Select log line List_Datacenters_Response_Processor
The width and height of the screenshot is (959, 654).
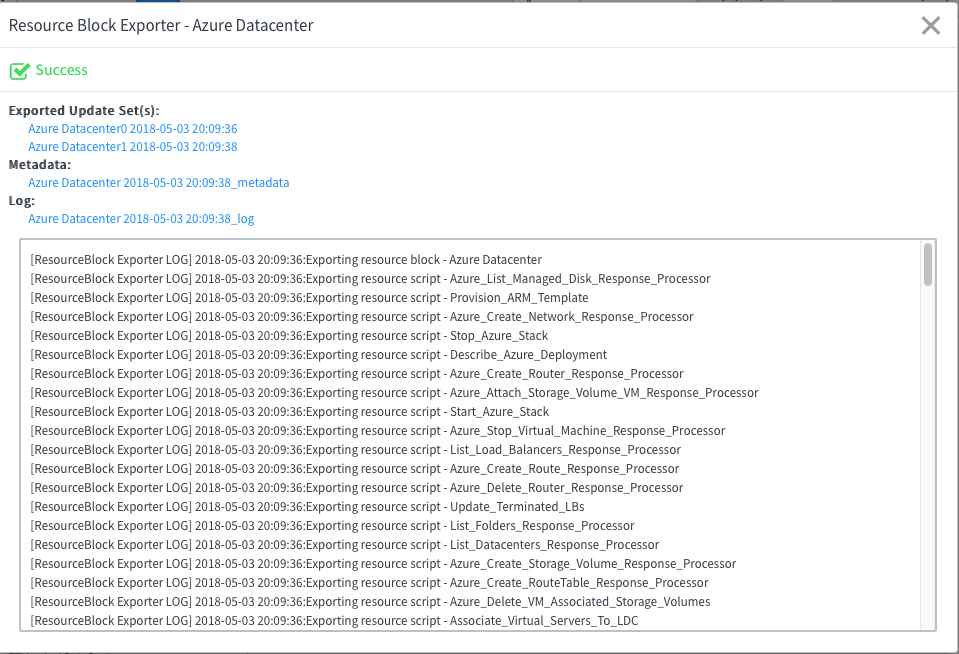coord(345,544)
